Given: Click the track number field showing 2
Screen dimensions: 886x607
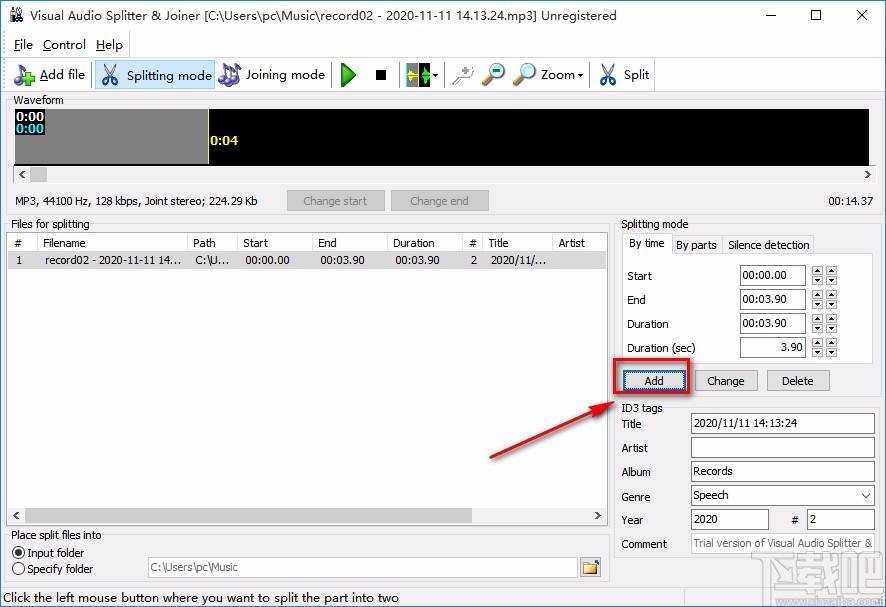Looking at the screenshot, I should coord(841,519).
